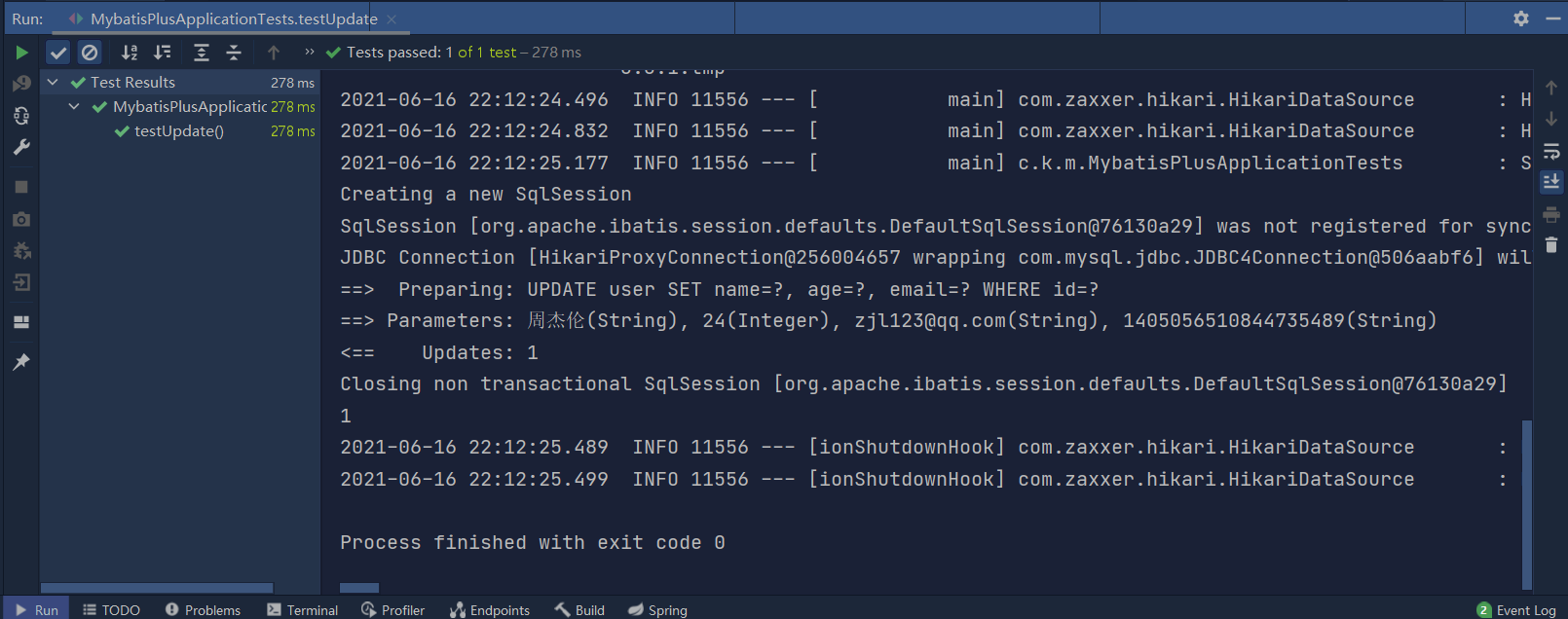The height and width of the screenshot is (619, 1568).
Task: Rerun the testUpdate test run
Action: point(21,52)
